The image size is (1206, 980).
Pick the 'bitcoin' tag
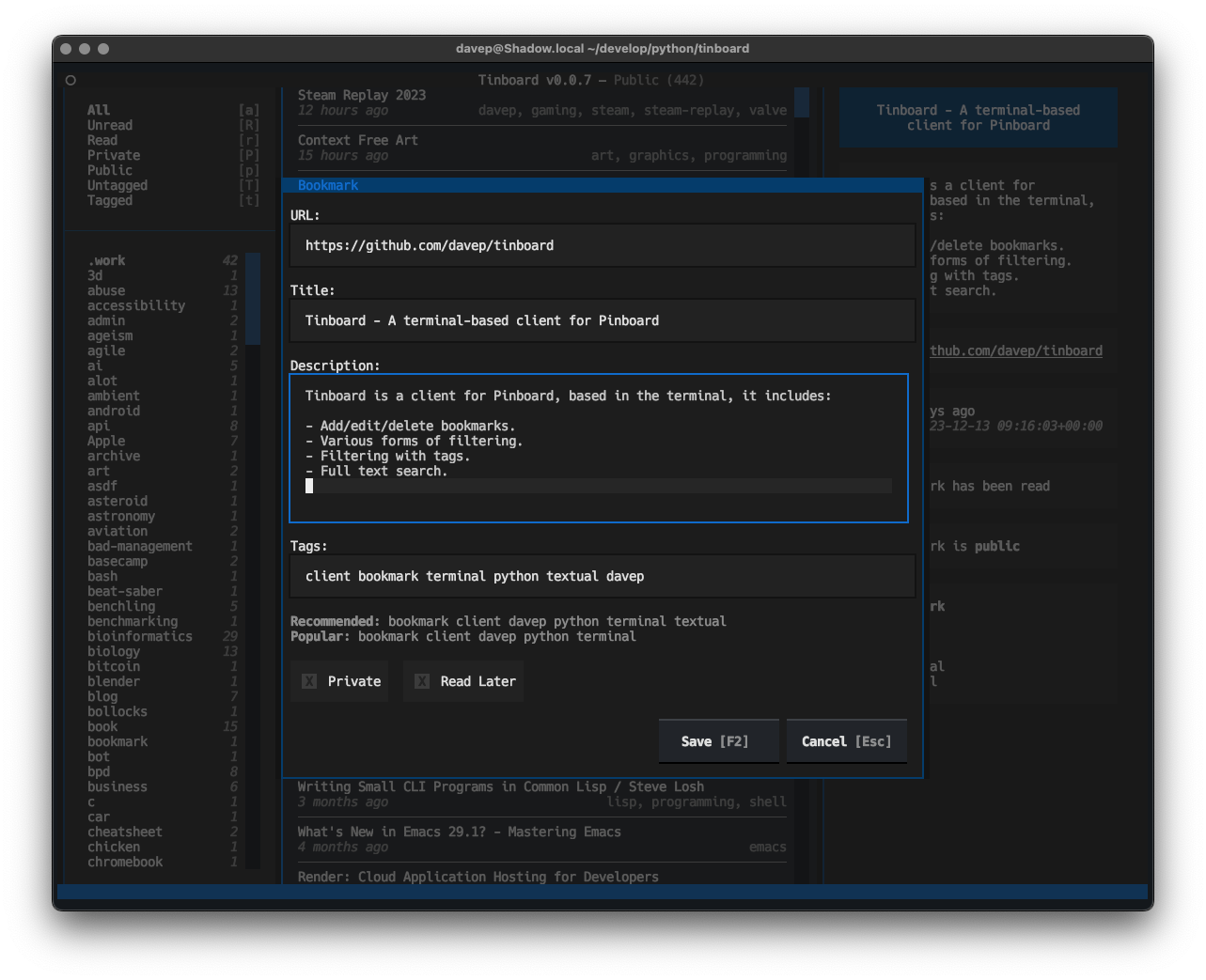pos(163,666)
